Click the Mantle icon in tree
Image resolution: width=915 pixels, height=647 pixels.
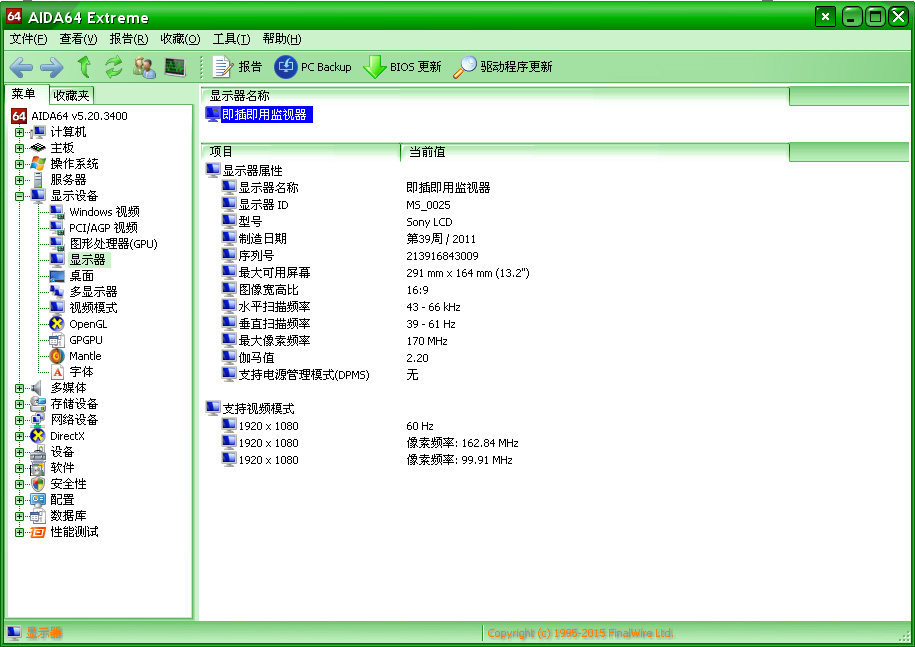pyautogui.click(x=57, y=356)
